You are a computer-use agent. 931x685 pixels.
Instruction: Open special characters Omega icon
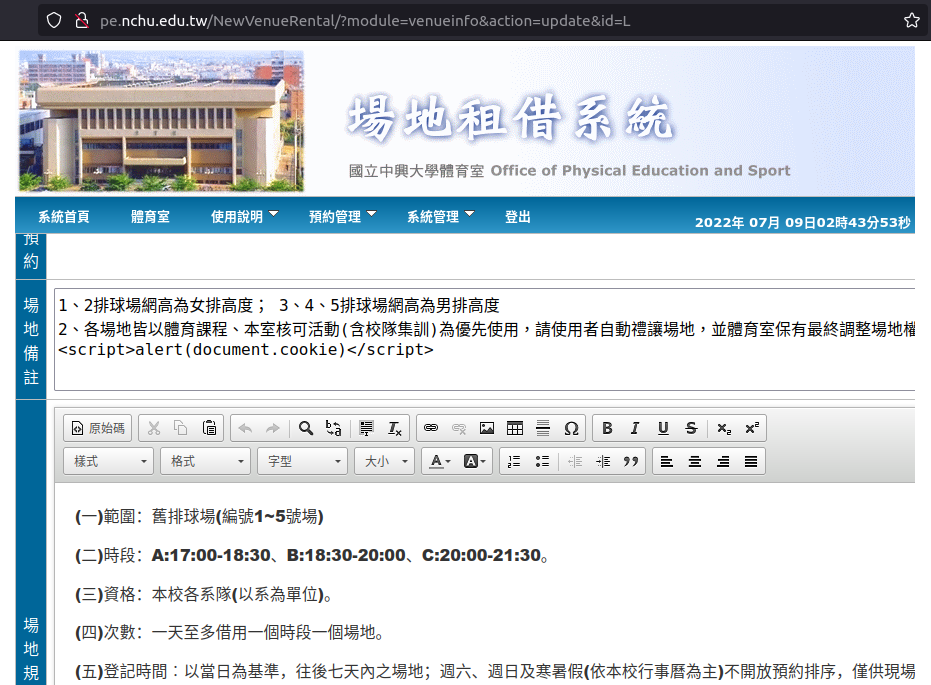click(x=571, y=428)
